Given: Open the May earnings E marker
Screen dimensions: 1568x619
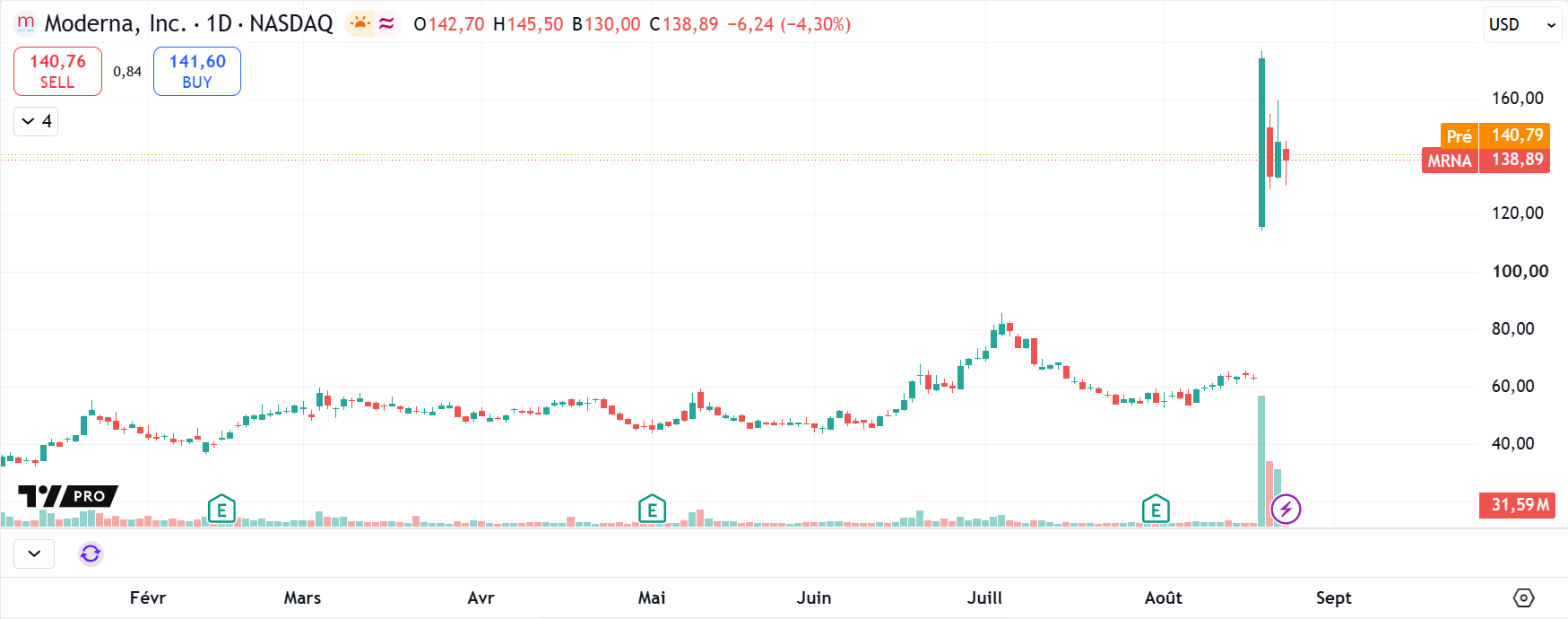Looking at the screenshot, I should [x=652, y=510].
